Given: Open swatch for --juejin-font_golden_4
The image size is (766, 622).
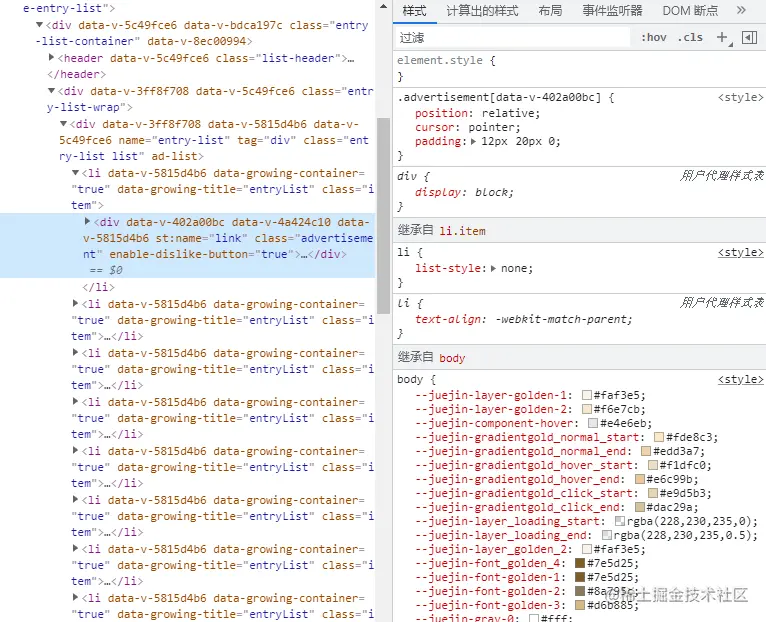Looking at the screenshot, I should pyautogui.click(x=580, y=563).
